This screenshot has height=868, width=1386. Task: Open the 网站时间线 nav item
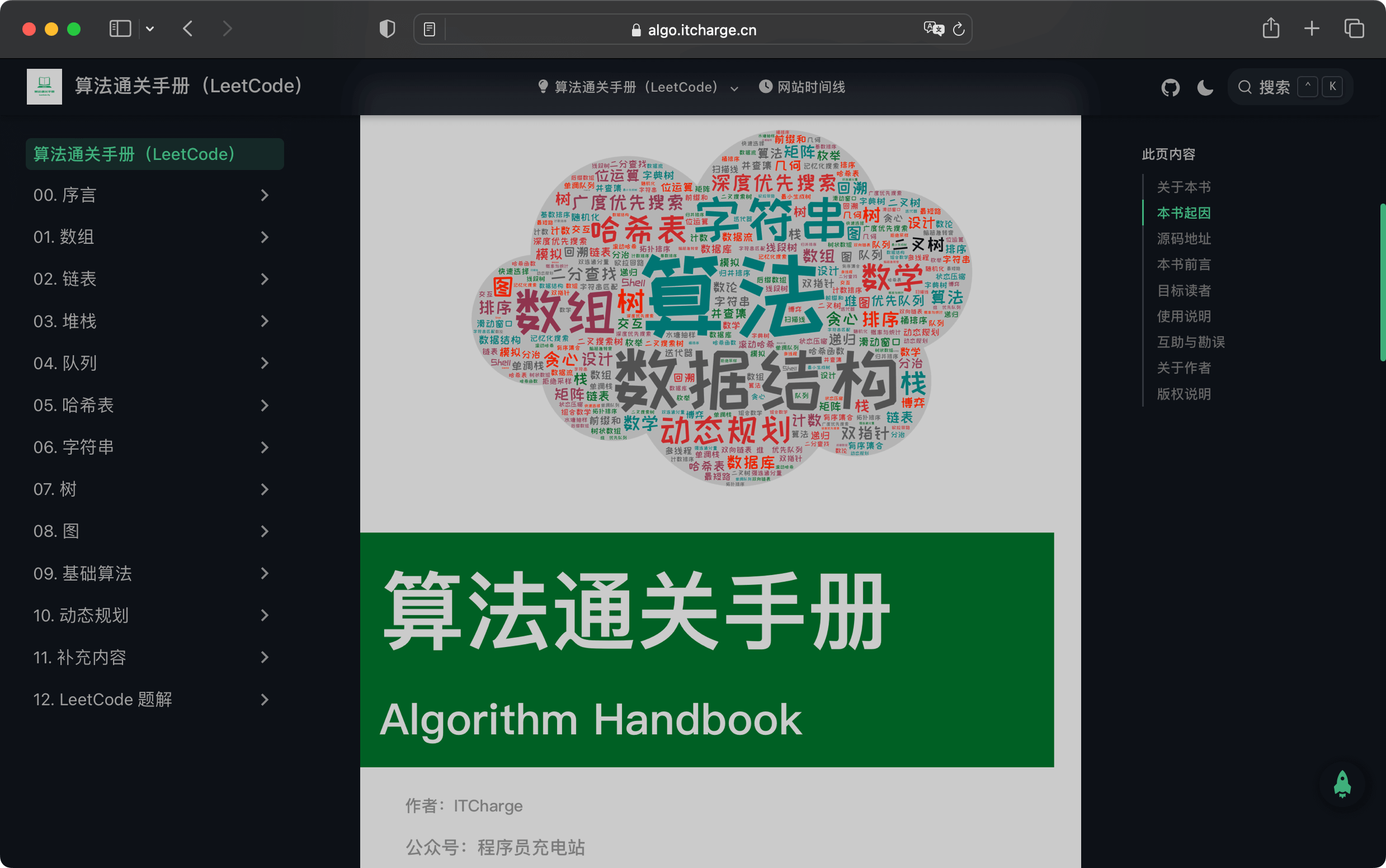[x=802, y=87]
